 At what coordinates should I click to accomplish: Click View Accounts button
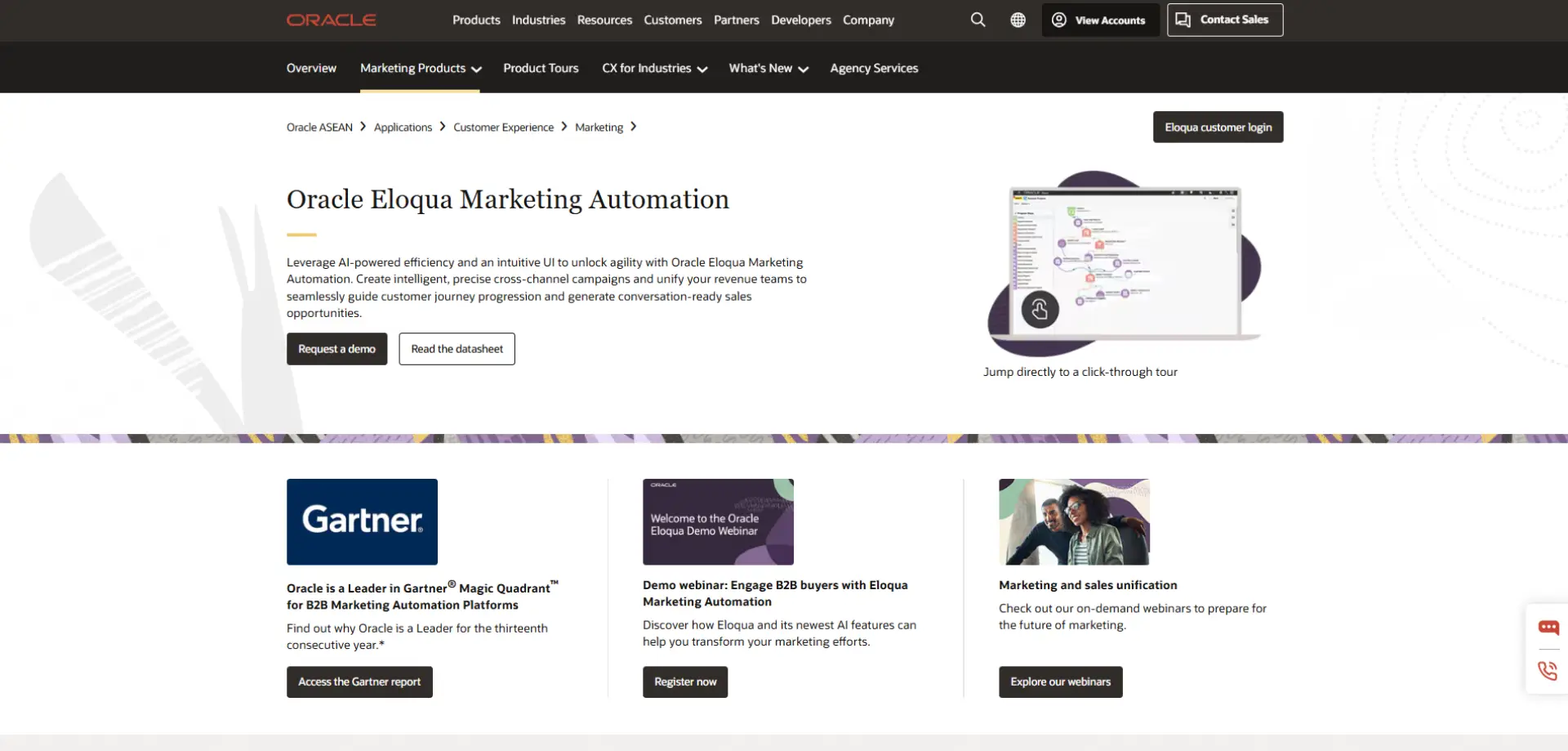point(1100,20)
